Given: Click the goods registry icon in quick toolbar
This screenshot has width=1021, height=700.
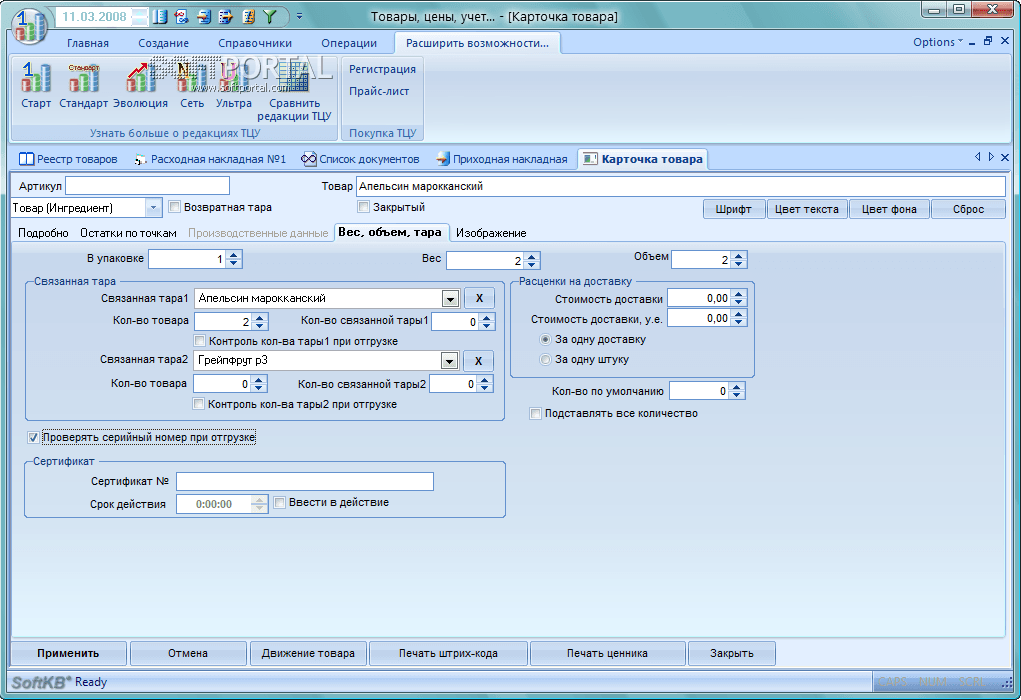Looking at the screenshot, I should pyautogui.click(x=160, y=17).
